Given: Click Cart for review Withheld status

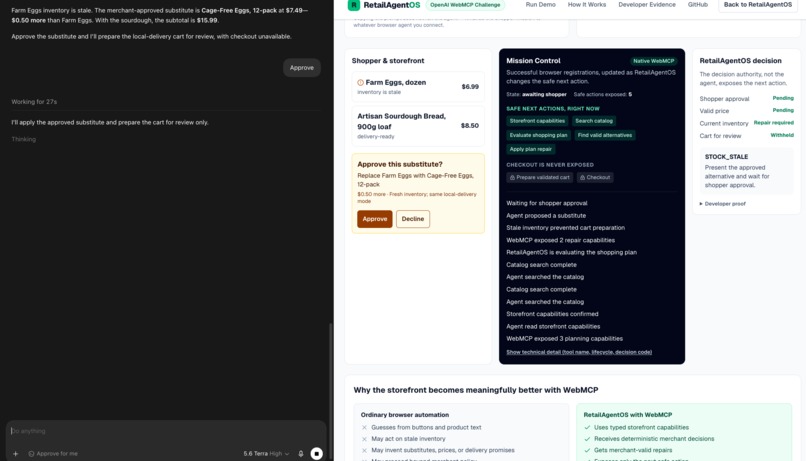Looking at the screenshot, I should coord(782,135).
